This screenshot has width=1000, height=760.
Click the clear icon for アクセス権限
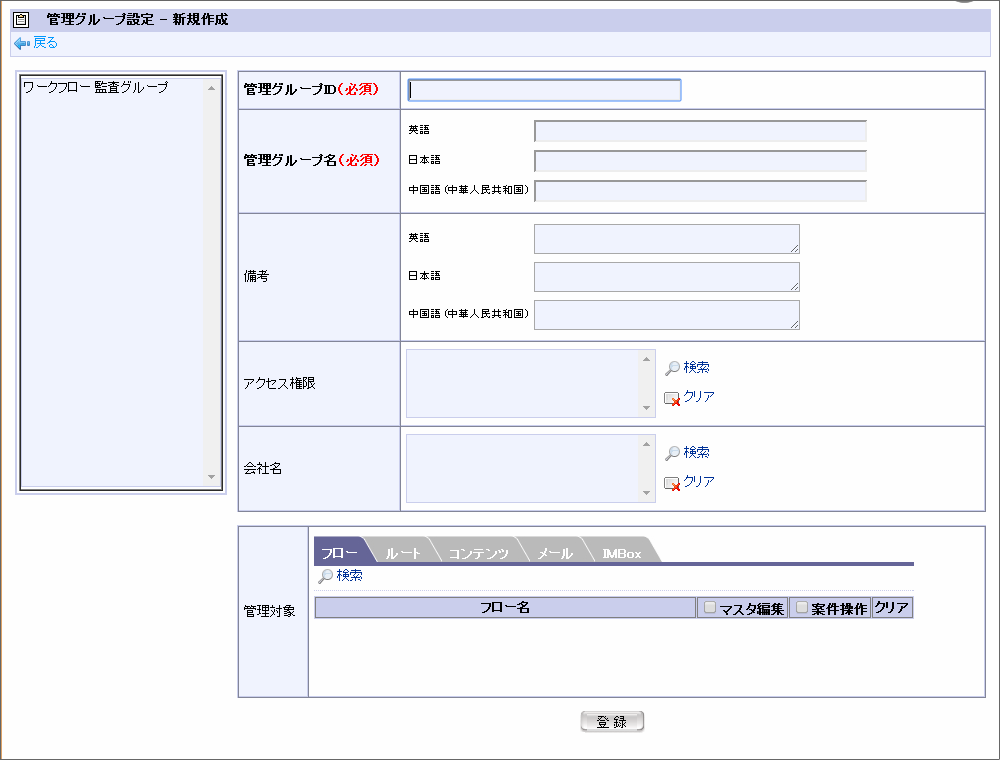(672, 398)
